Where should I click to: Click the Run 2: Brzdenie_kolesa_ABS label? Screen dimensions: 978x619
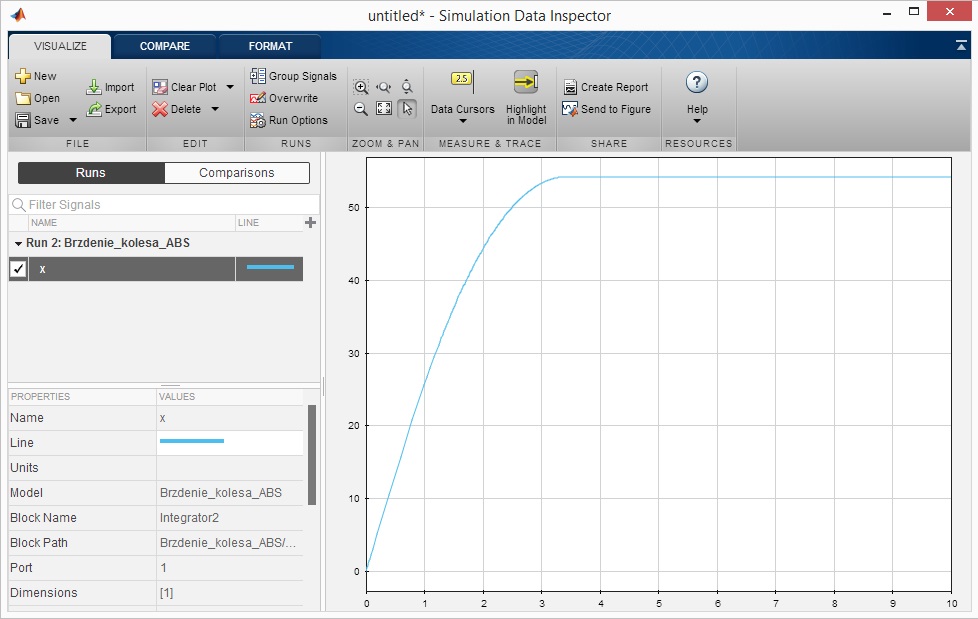108,243
